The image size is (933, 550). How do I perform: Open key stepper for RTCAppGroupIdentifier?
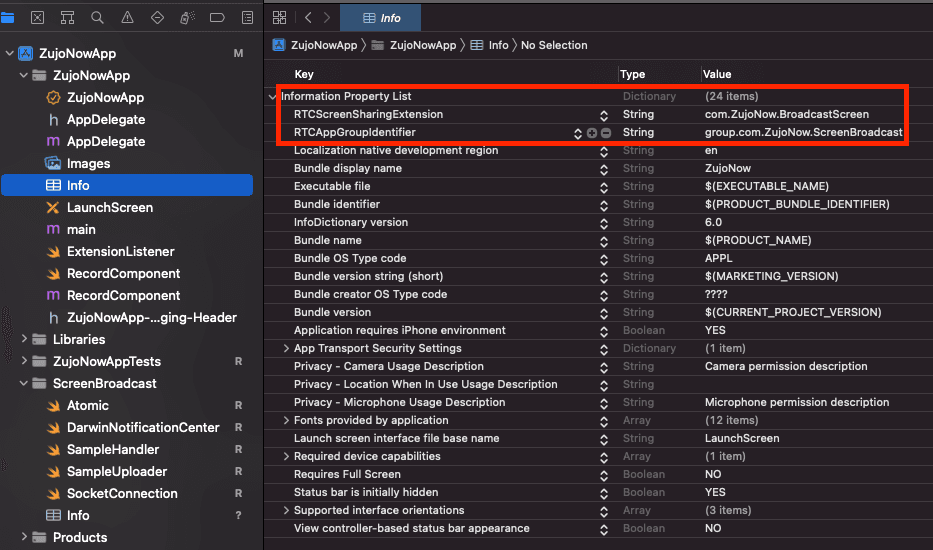point(578,133)
